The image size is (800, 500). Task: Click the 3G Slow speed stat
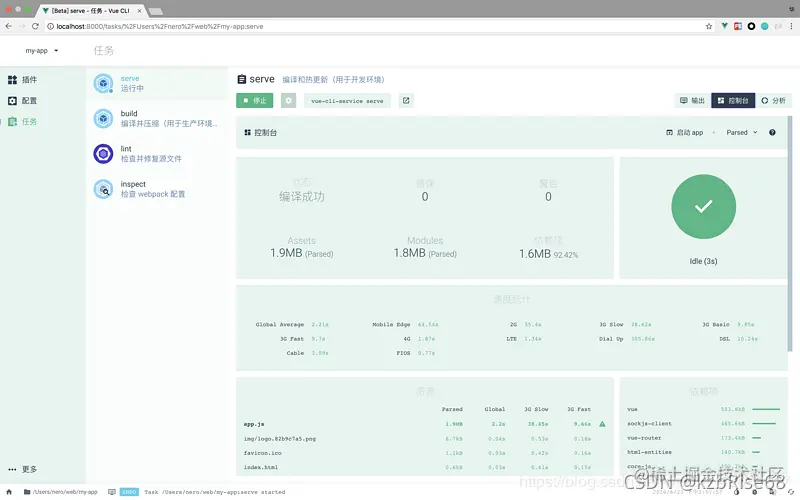625,324
